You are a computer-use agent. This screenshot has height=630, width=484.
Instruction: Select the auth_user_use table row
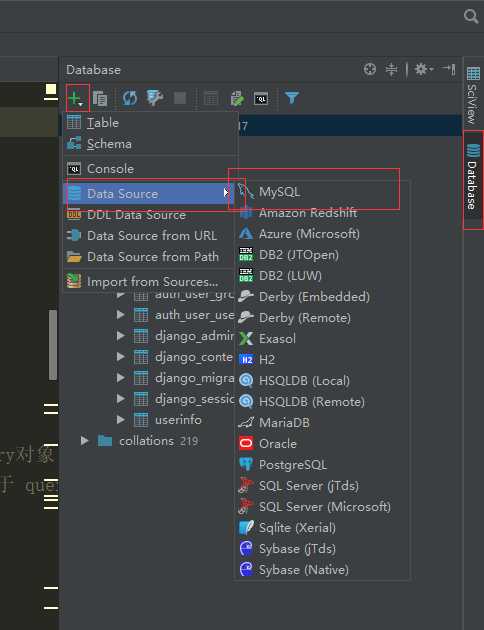pyautogui.click(x=184, y=315)
